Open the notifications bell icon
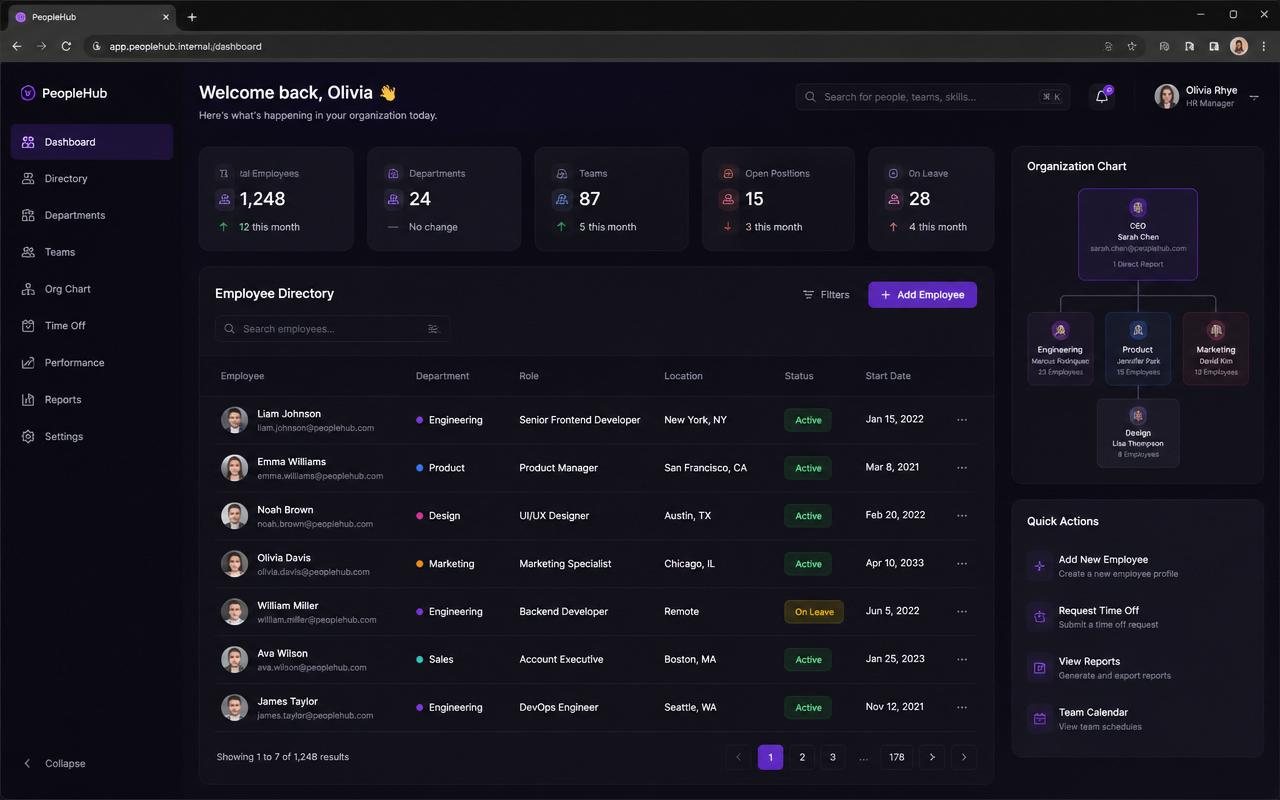 (x=1102, y=97)
